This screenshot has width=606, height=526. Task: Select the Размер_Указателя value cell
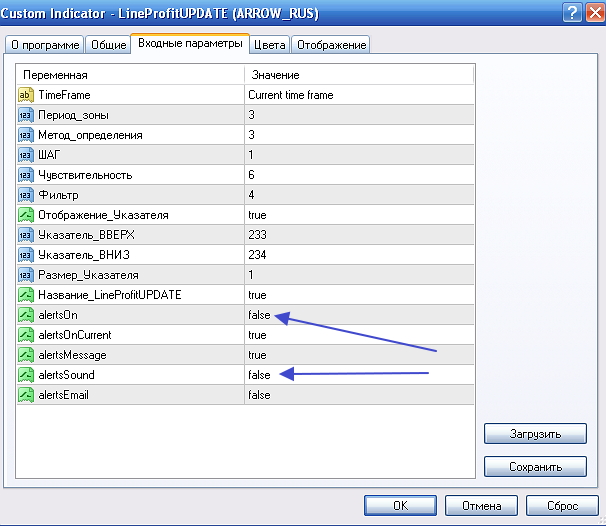point(359,275)
